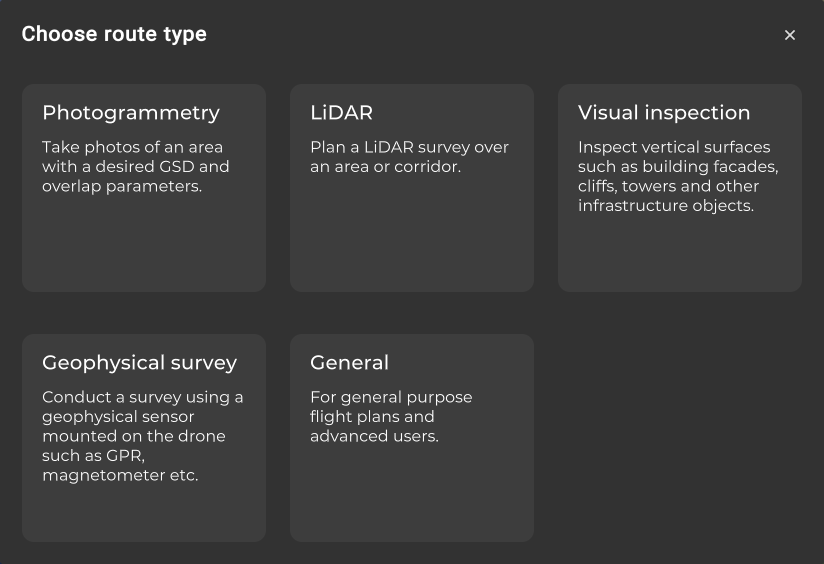Click the general purpose flight plans description

point(391,416)
